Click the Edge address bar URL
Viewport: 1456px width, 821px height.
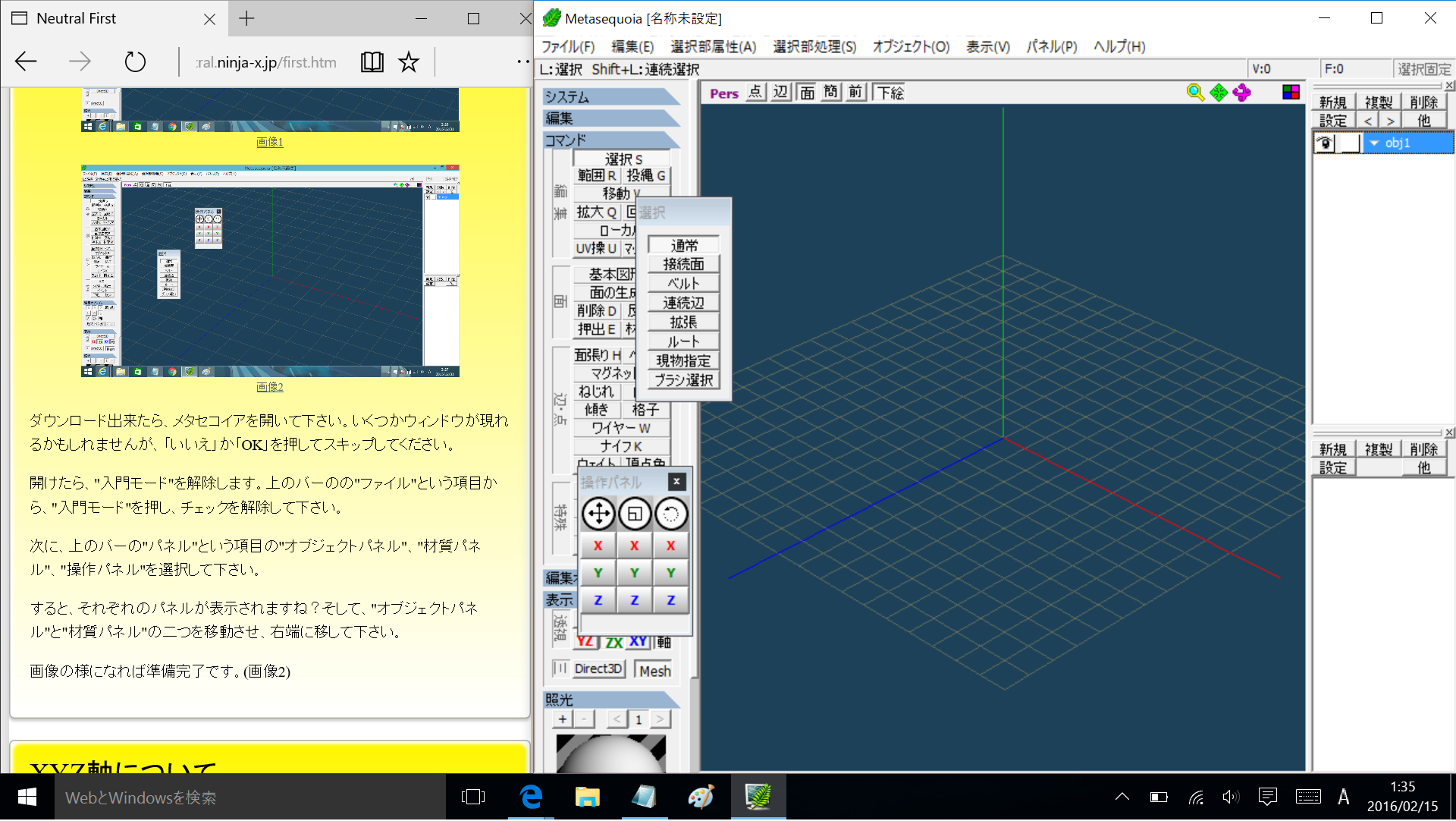click(266, 62)
